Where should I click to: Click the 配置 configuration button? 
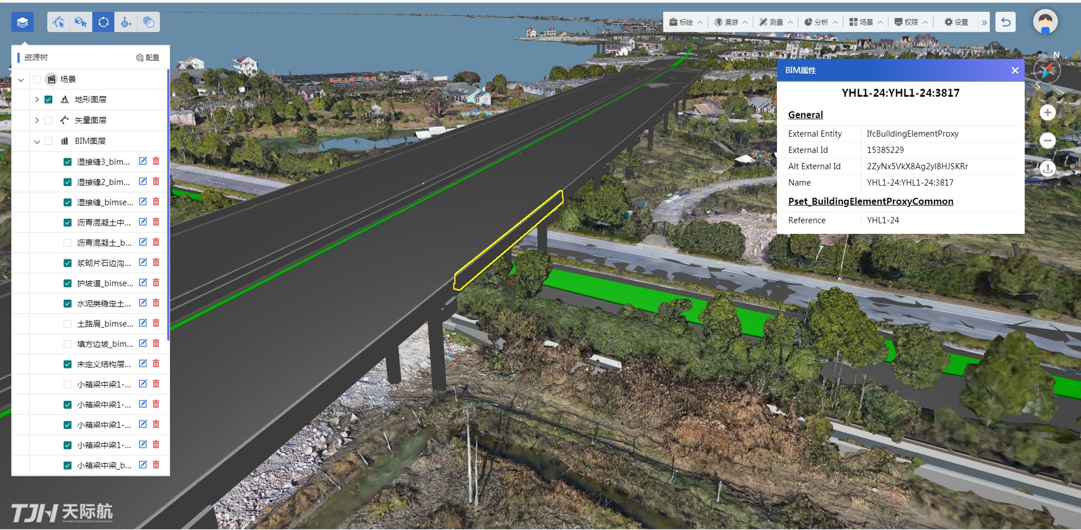click(148, 58)
